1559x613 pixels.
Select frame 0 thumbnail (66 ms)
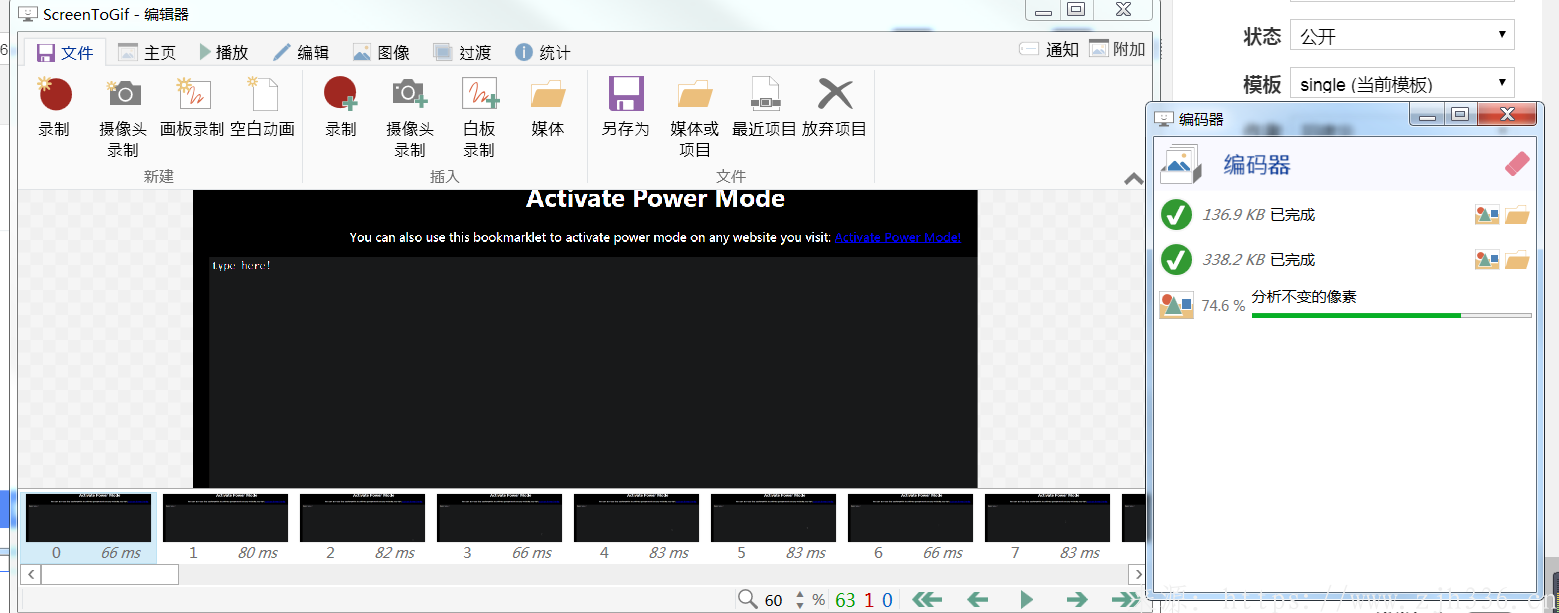click(88, 527)
